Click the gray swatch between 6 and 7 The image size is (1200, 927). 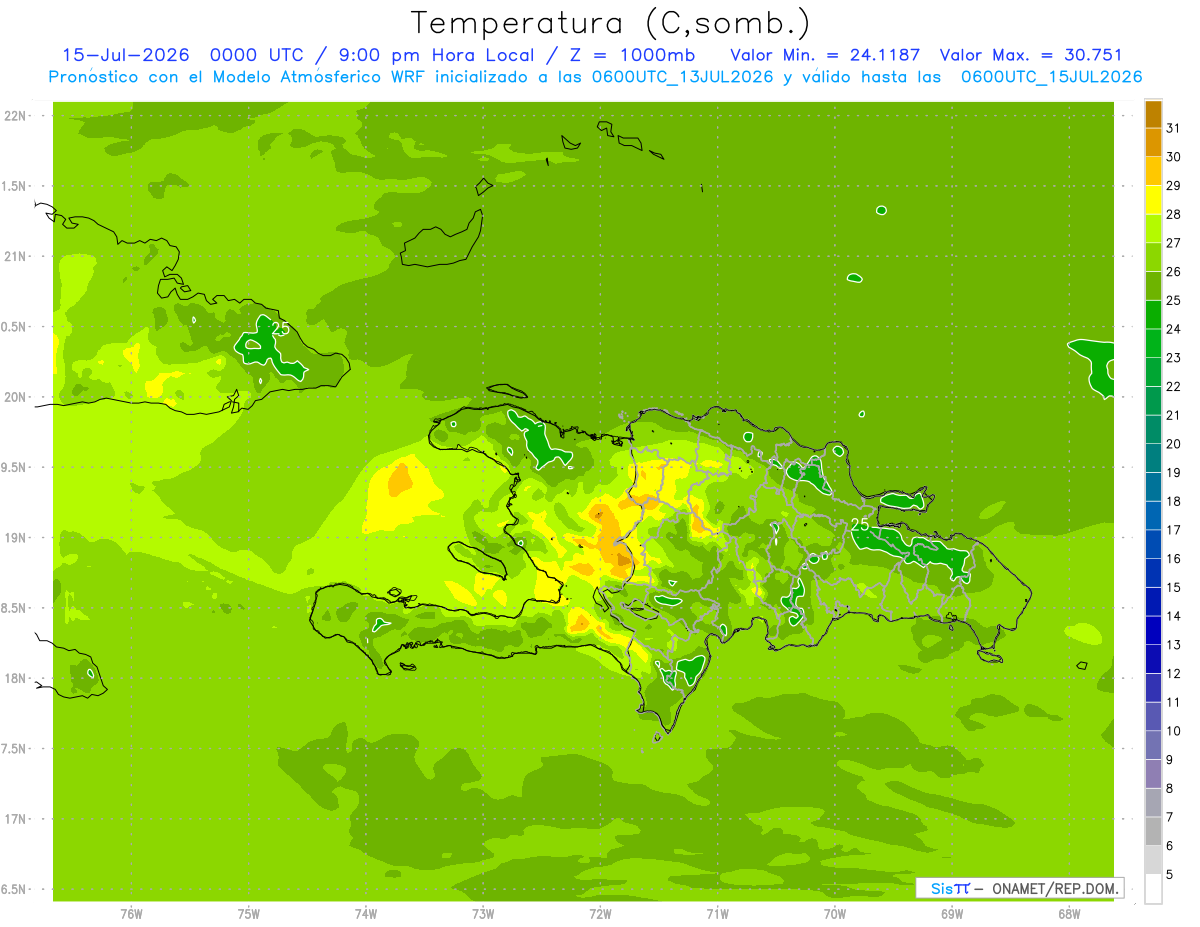1153,831
